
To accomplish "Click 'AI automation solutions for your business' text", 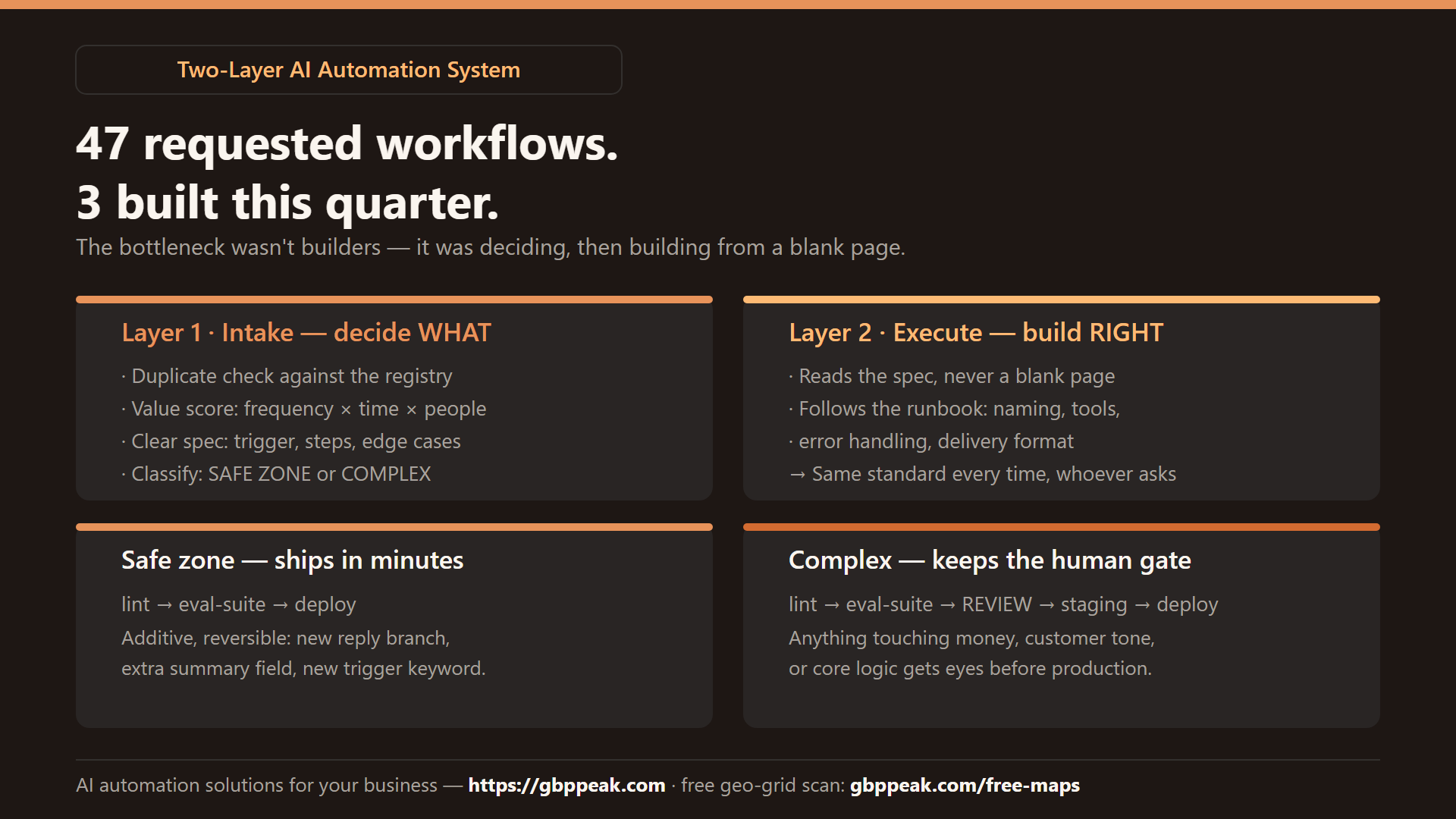I will 257,785.
